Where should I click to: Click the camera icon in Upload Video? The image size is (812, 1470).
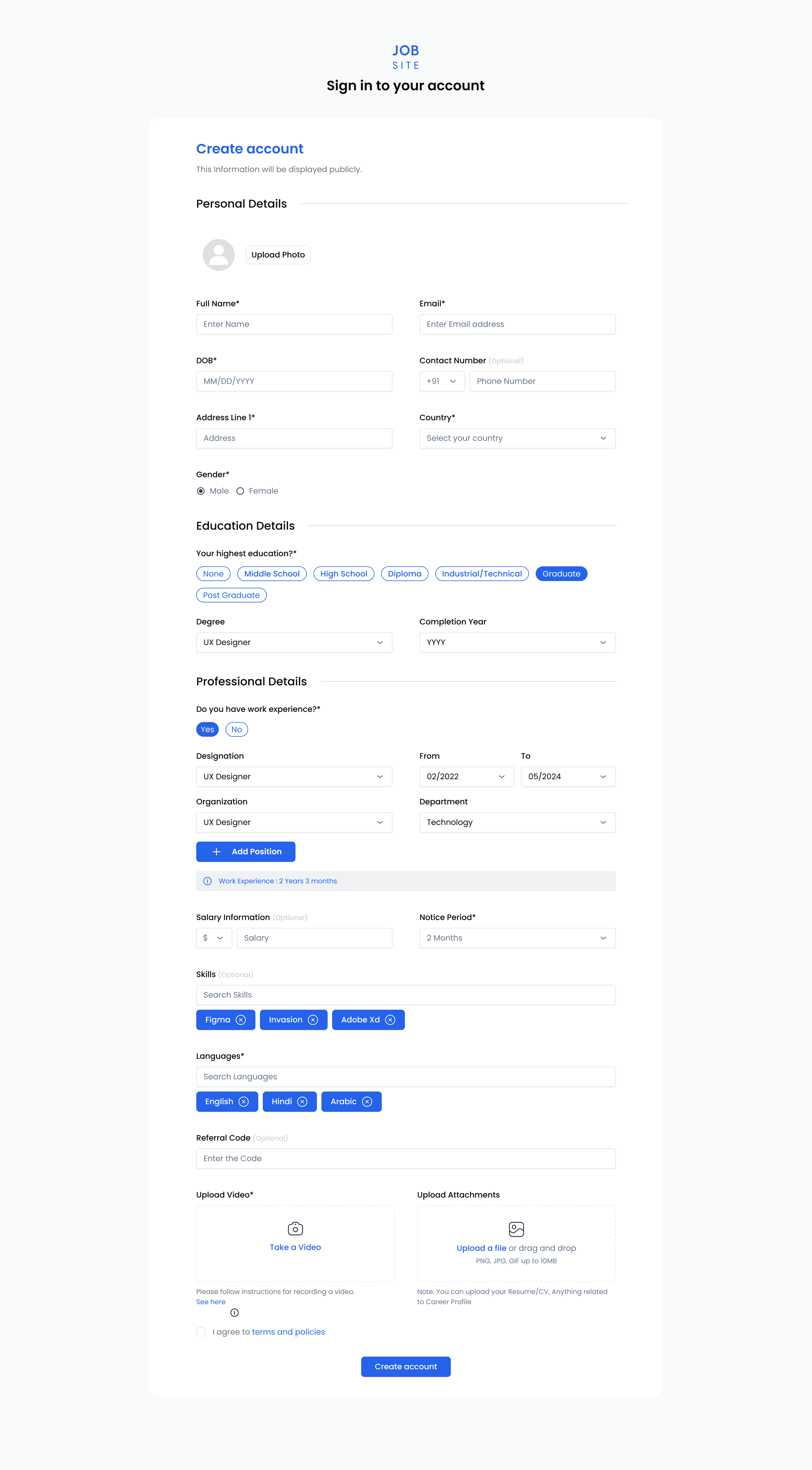(x=295, y=1228)
